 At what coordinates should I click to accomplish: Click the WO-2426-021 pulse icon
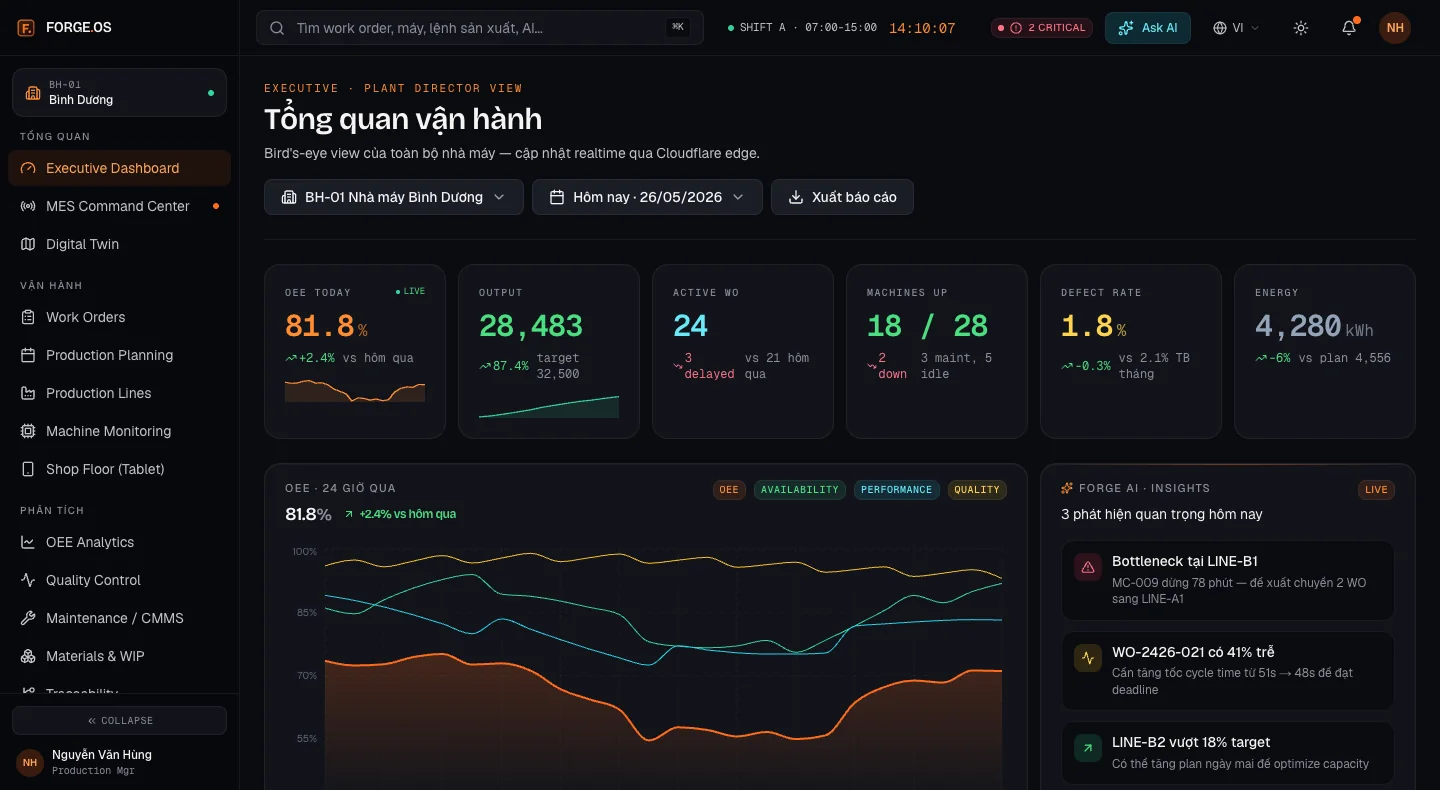pos(1087,658)
